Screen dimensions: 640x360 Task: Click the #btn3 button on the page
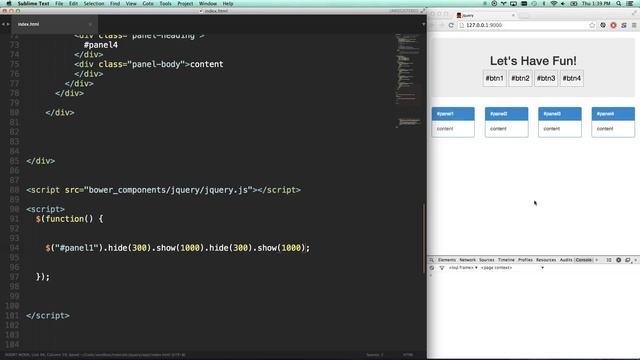pos(546,78)
